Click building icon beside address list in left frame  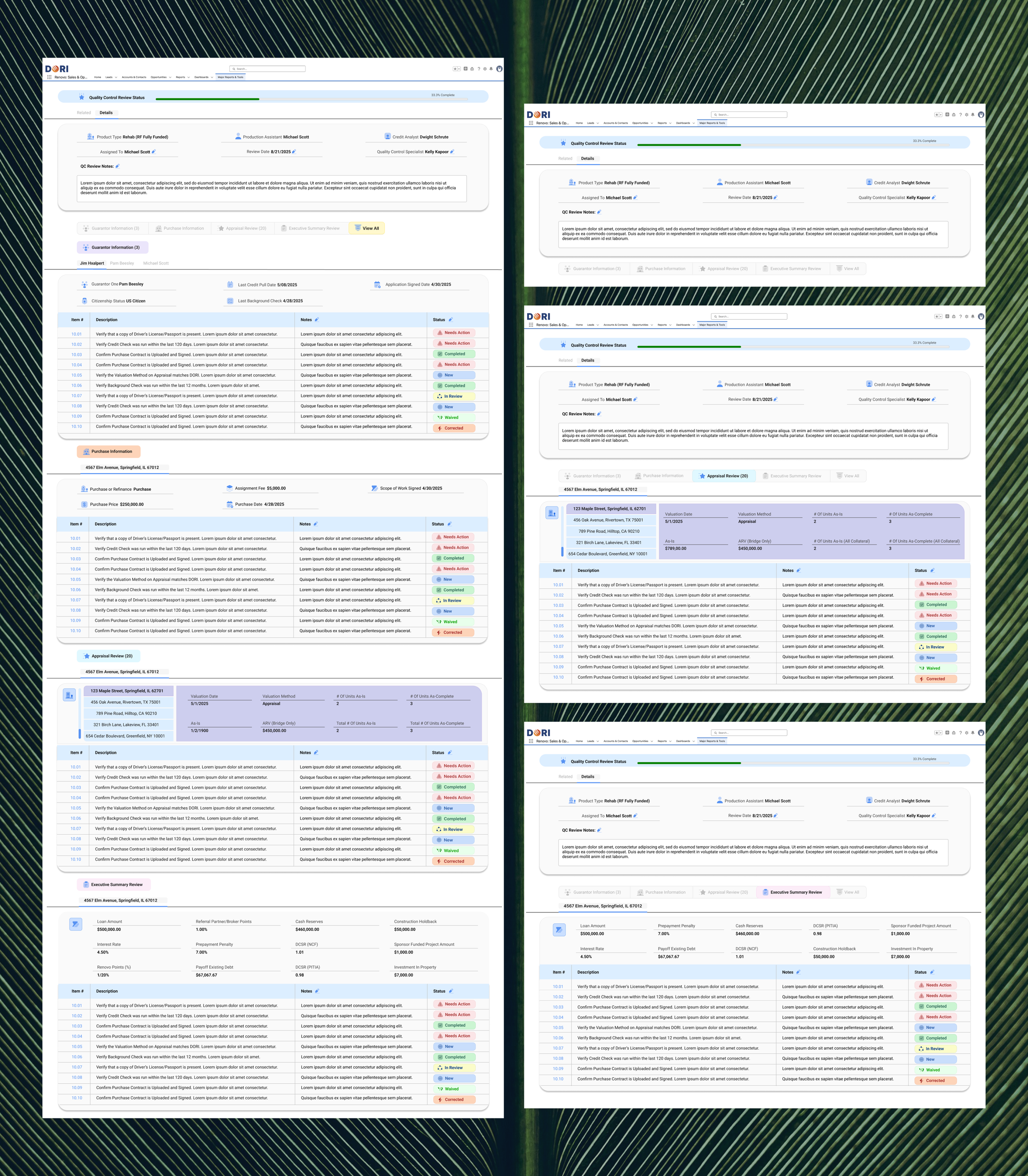[69, 695]
